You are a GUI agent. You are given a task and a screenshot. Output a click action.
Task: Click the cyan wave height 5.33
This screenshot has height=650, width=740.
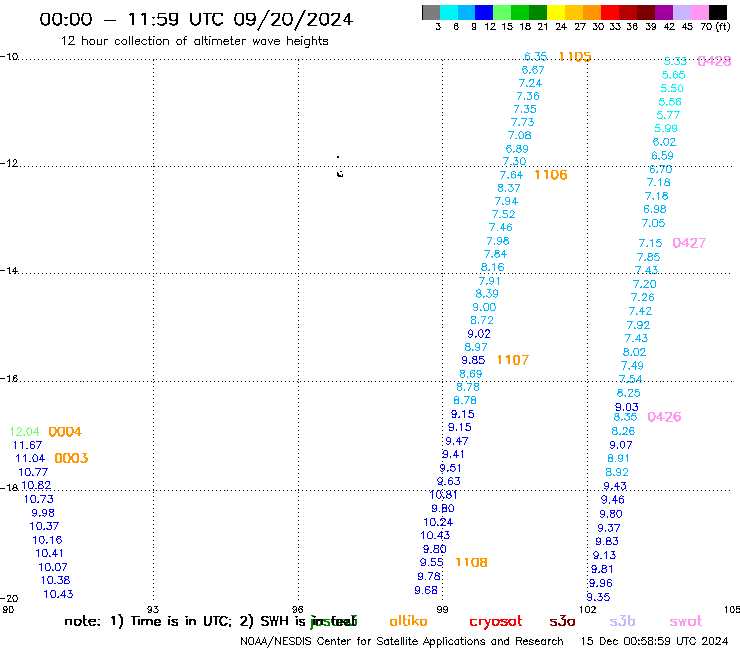click(675, 61)
